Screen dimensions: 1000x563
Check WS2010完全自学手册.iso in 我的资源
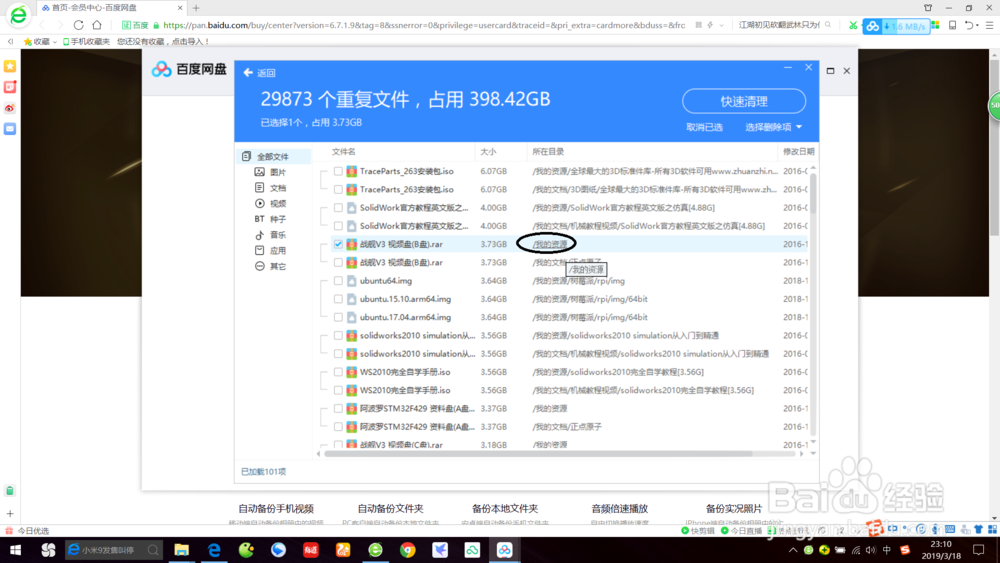[x=339, y=372]
